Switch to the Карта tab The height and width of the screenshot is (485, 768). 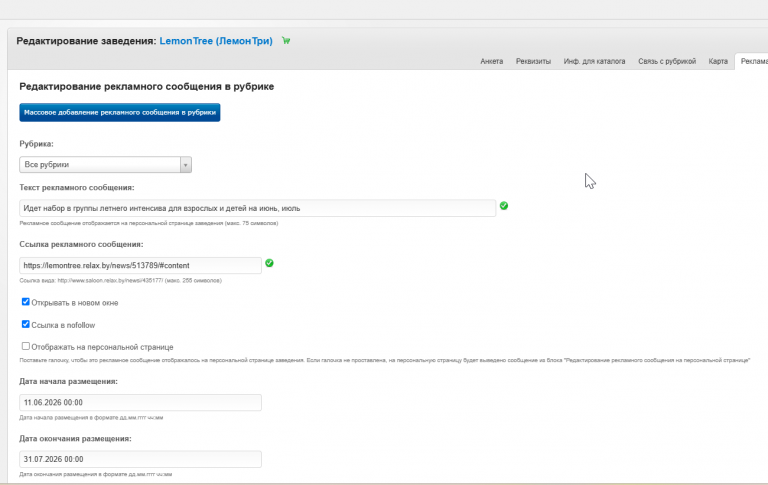(x=718, y=61)
